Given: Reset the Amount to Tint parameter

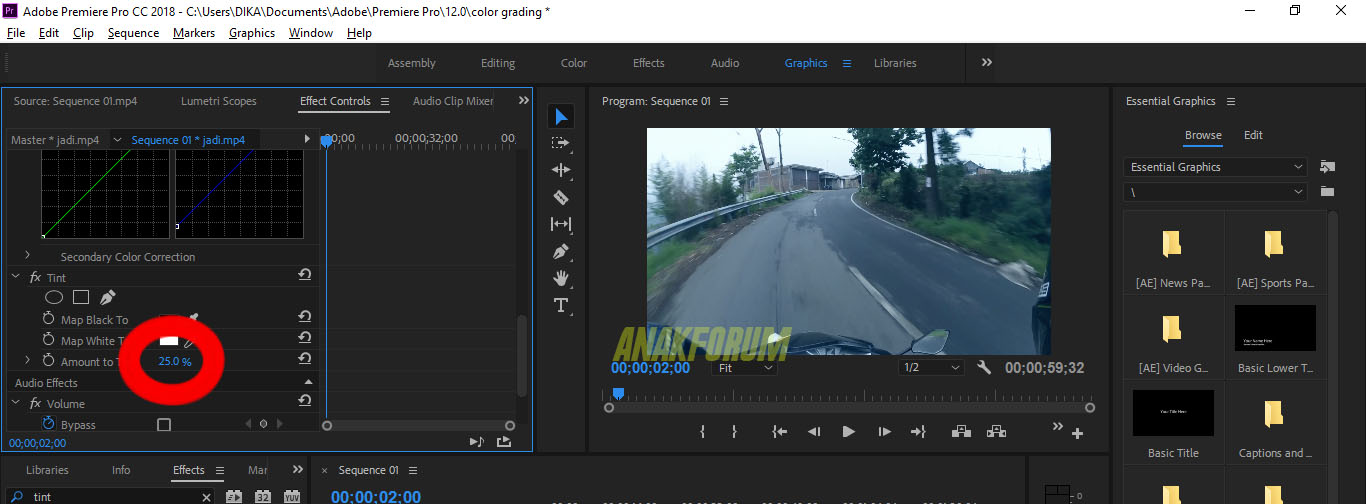Looking at the screenshot, I should pyautogui.click(x=304, y=358).
